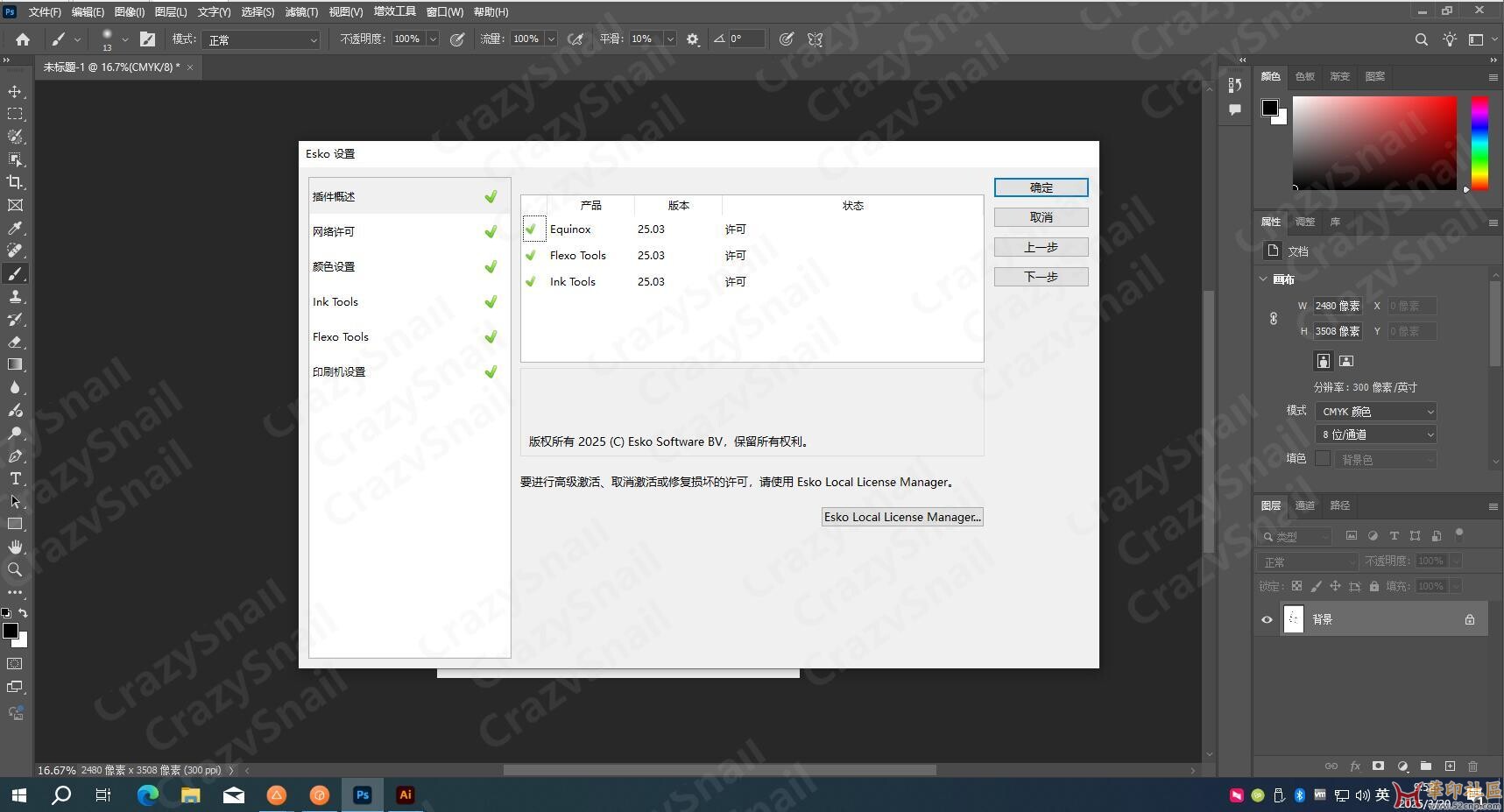Open the 增效工具 menu

click(x=395, y=12)
